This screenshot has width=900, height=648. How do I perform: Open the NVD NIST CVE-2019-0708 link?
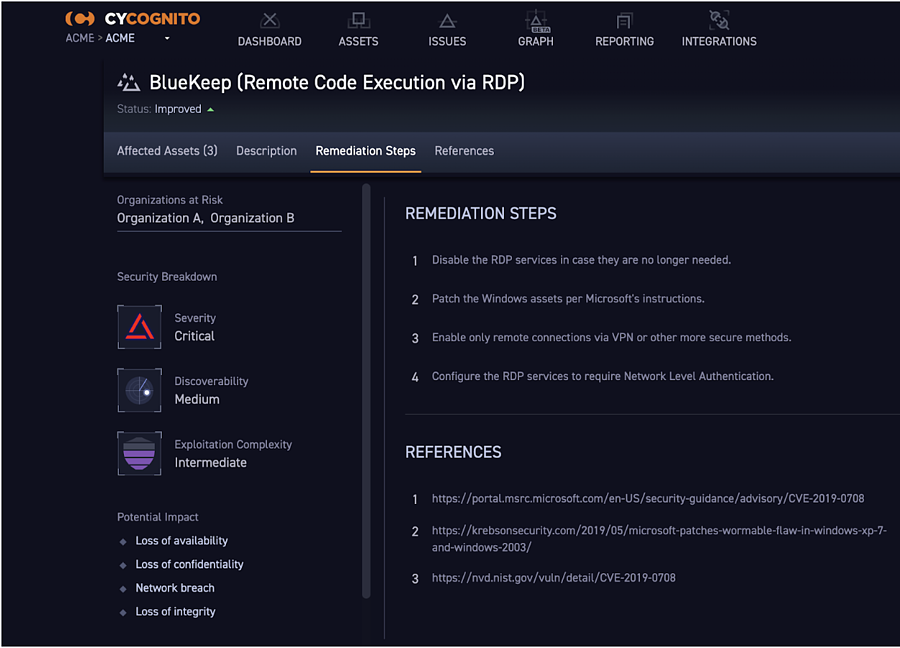[553, 577]
